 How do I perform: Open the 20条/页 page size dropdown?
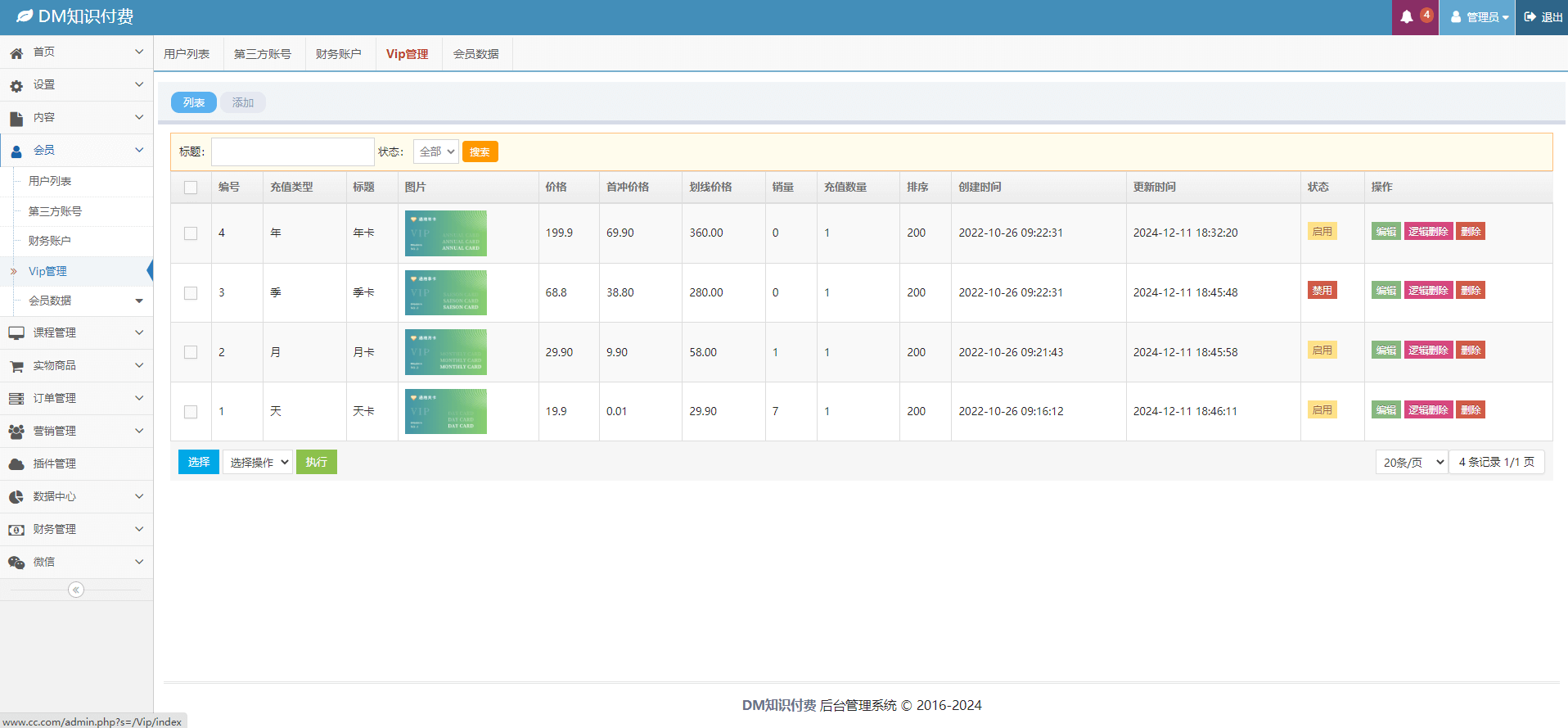1412,463
